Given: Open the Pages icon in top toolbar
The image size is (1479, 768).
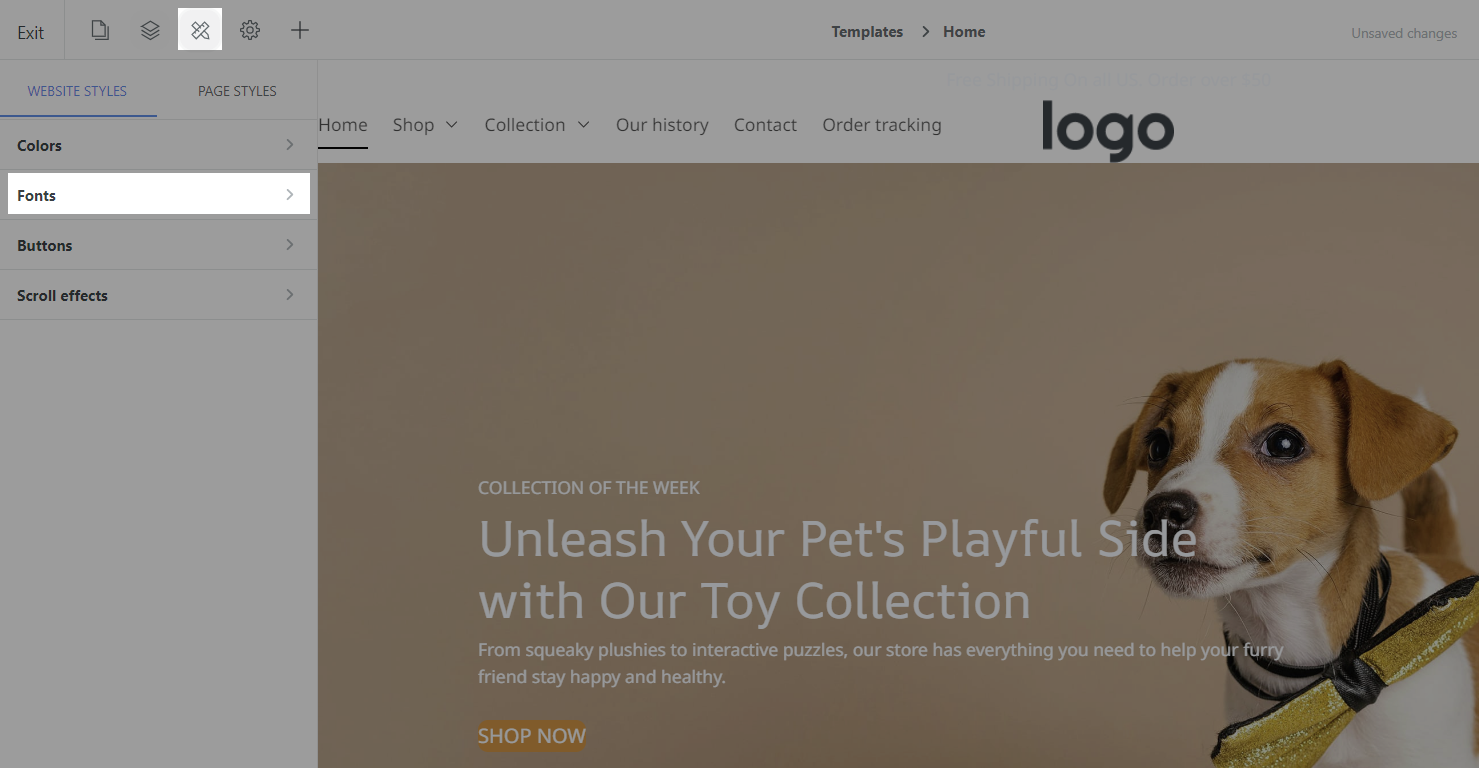Looking at the screenshot, I should (x=100, y=30).
